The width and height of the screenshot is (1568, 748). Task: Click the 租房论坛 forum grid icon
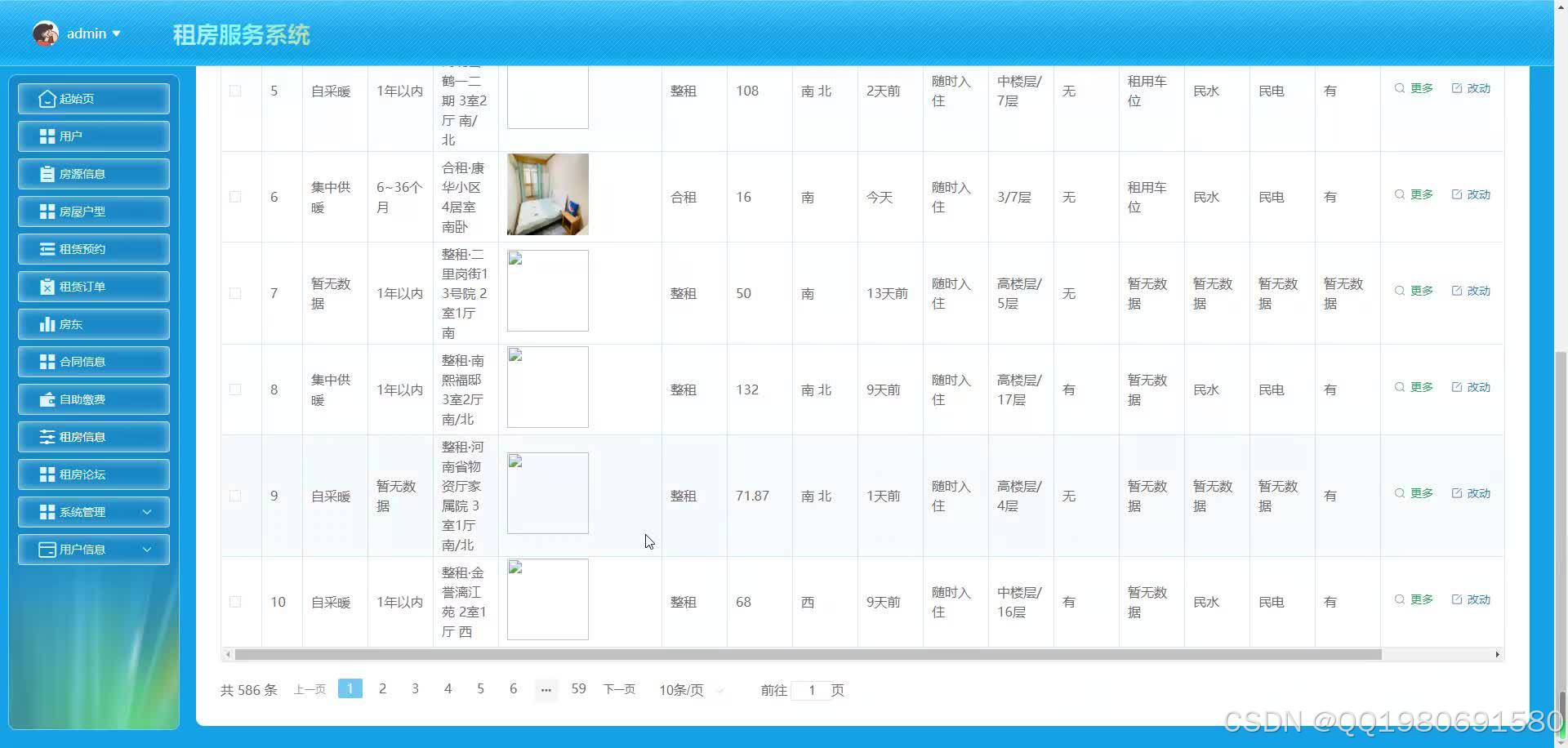tap(47, 474)
